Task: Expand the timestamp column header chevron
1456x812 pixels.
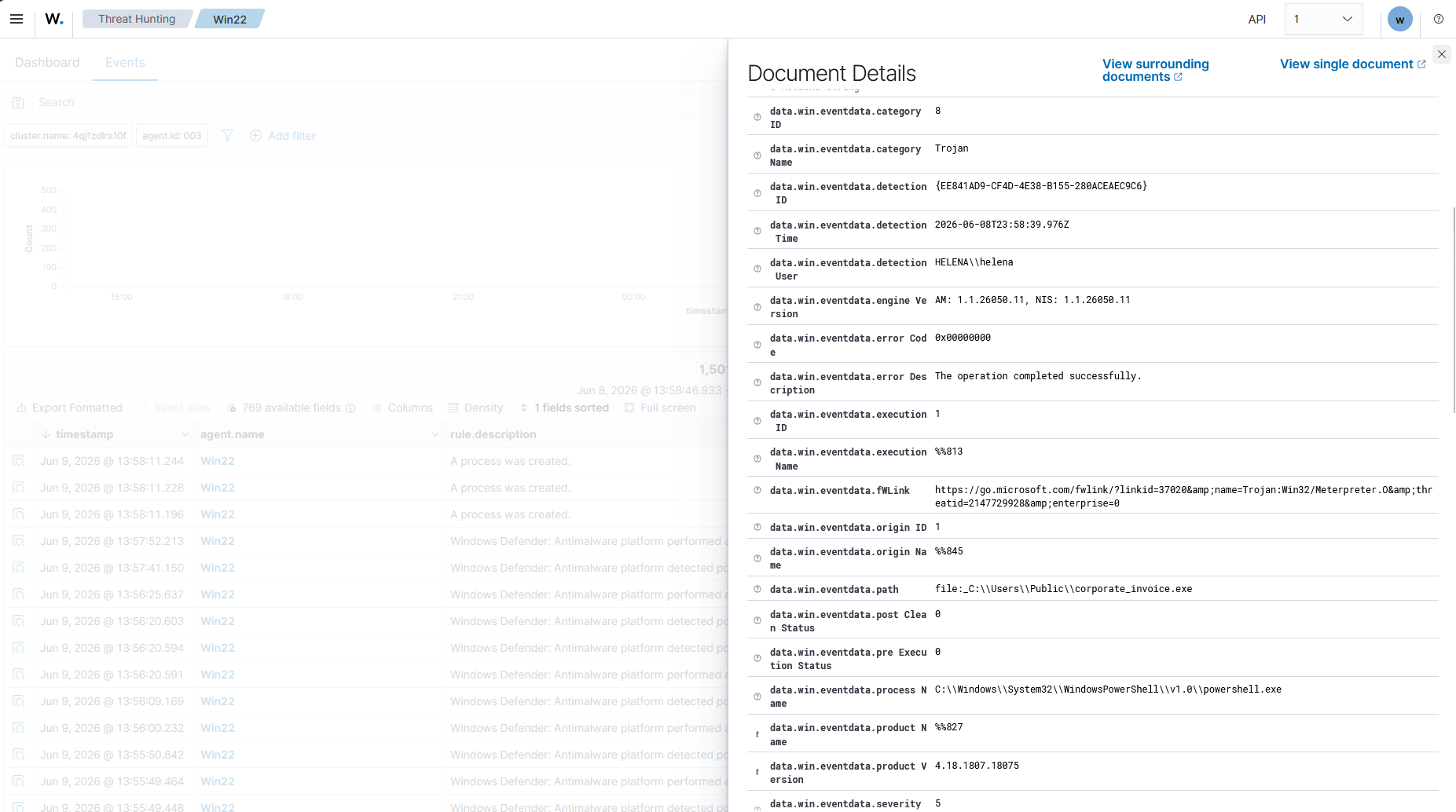Action: (x=185, y=434)
